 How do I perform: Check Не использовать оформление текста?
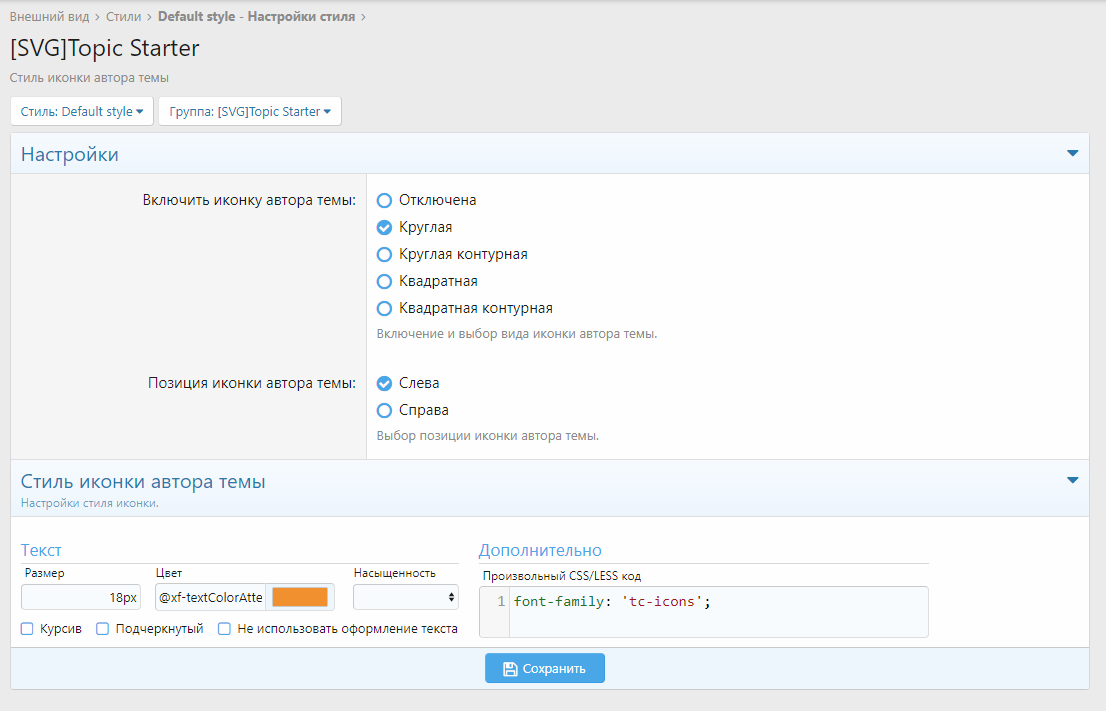tap(225, 629)
